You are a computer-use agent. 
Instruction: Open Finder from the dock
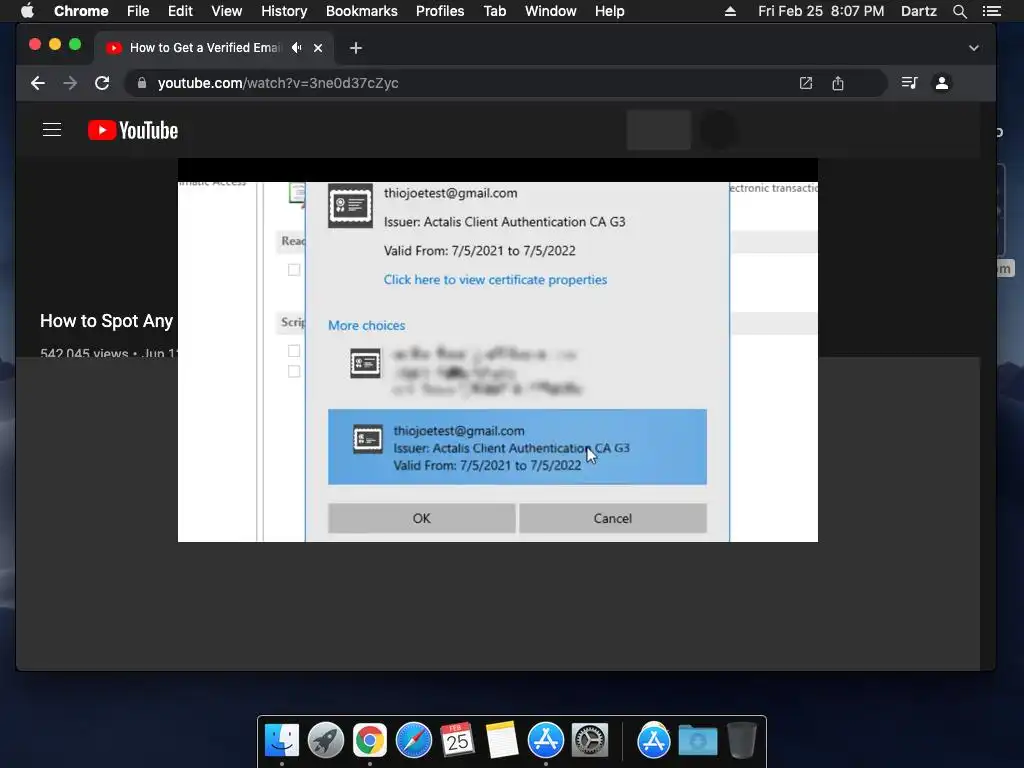(281, 741)
